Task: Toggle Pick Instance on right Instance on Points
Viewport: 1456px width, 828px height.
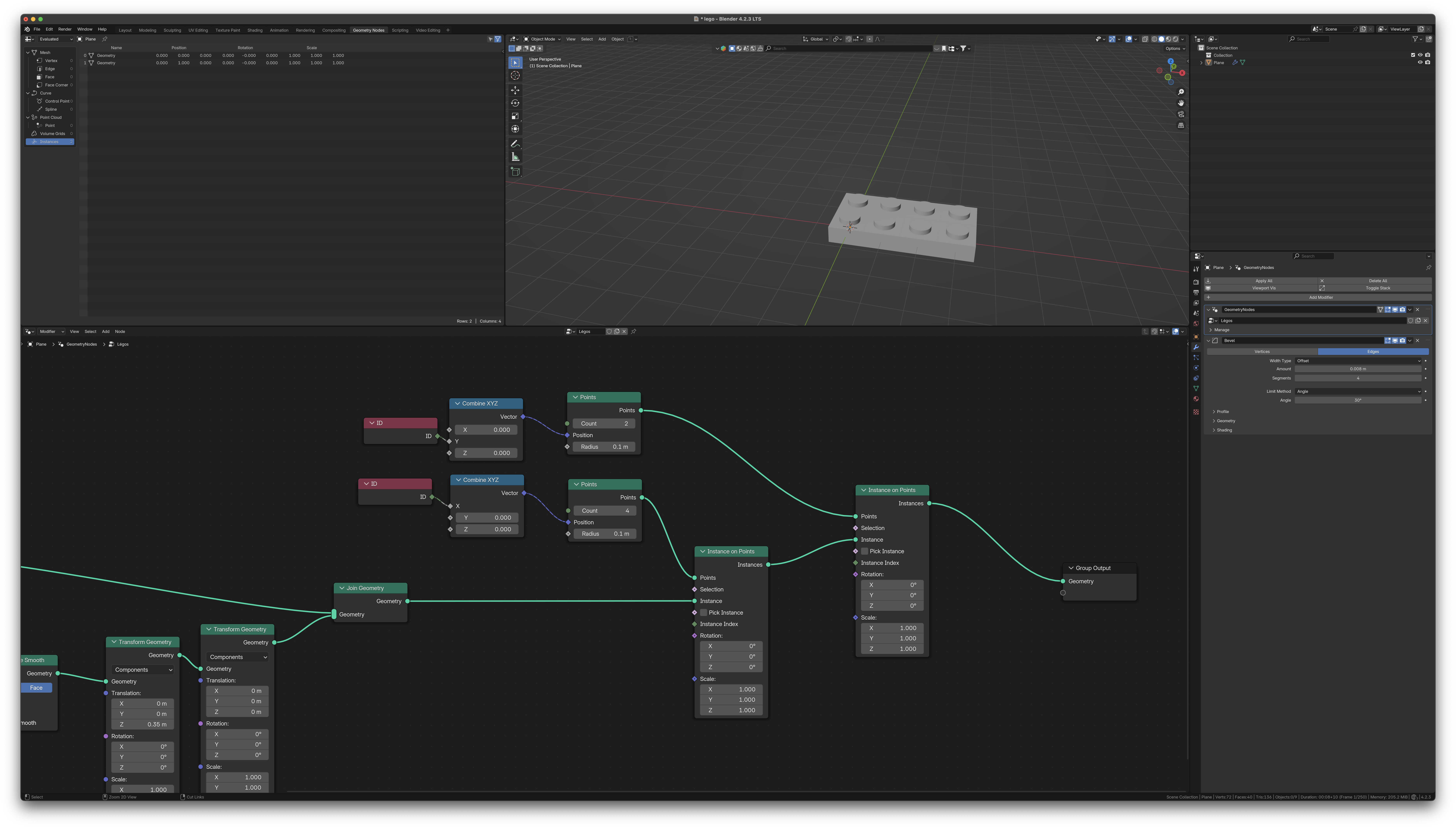Action: click(x=865, y=551)
